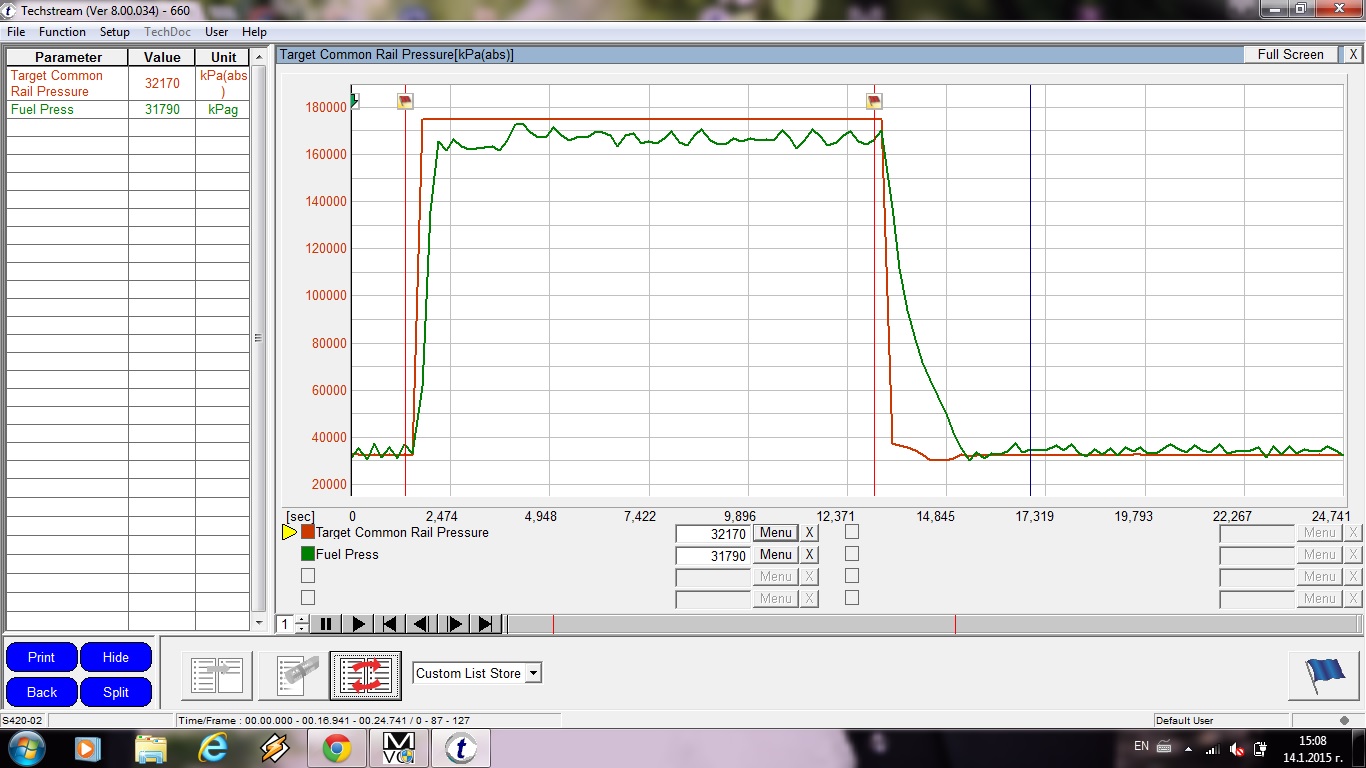Click the red arrows swap list icon

[366, 675]
